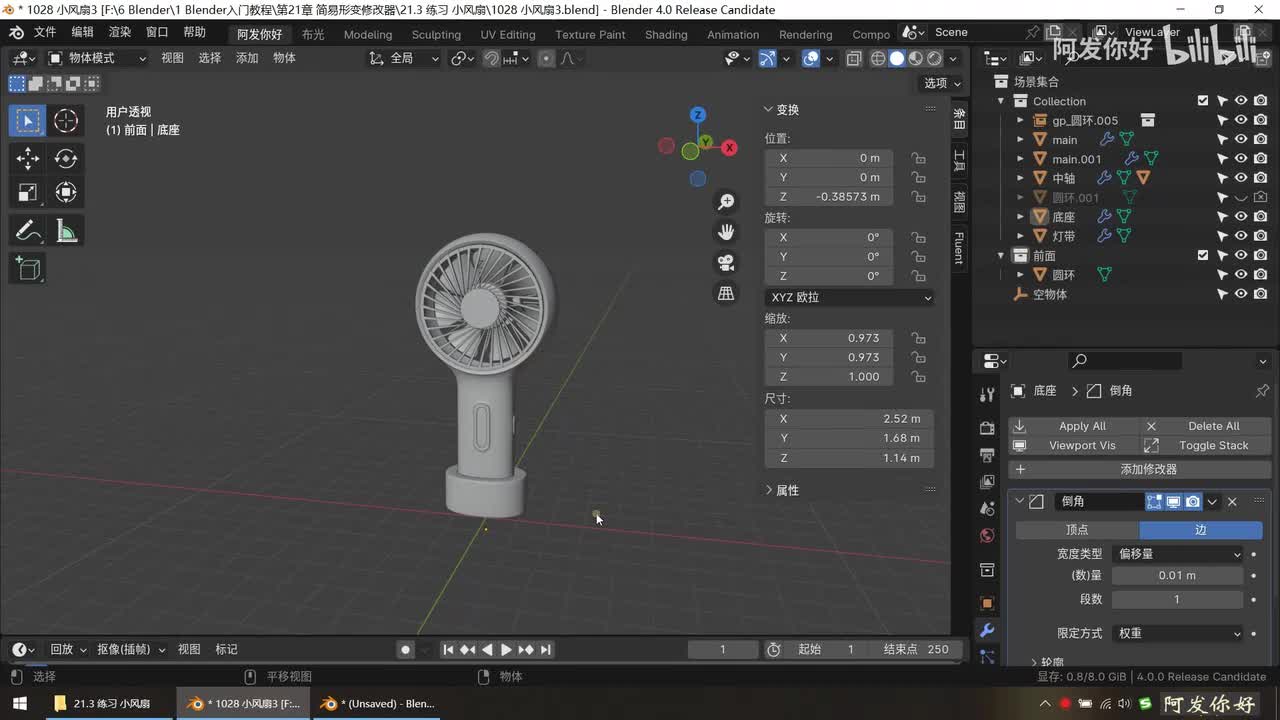
Task: Switch to the Modeling workspace tab
Action: (x=368, y=34)
